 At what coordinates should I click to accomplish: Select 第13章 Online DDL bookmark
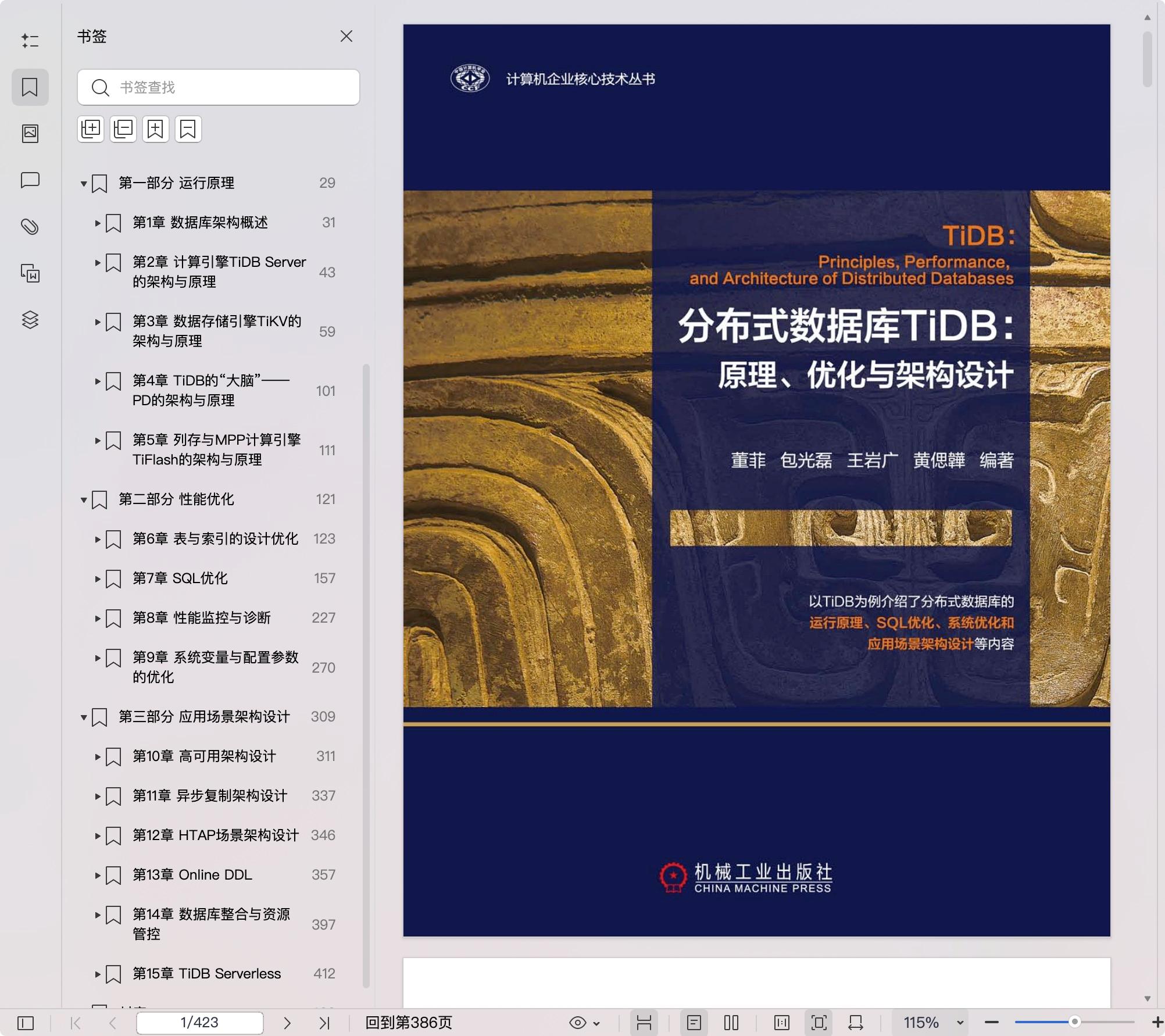[192, 874]
